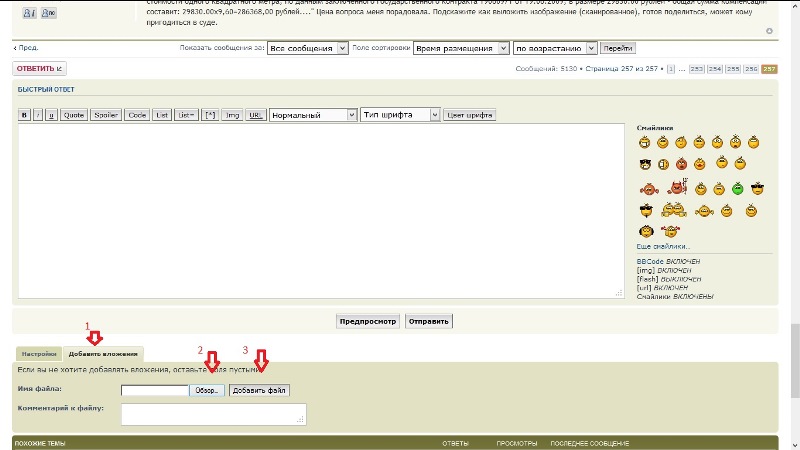800x450 pixels.
Task: Open the user profile icon at top left
Action: (x=29, y=12)
